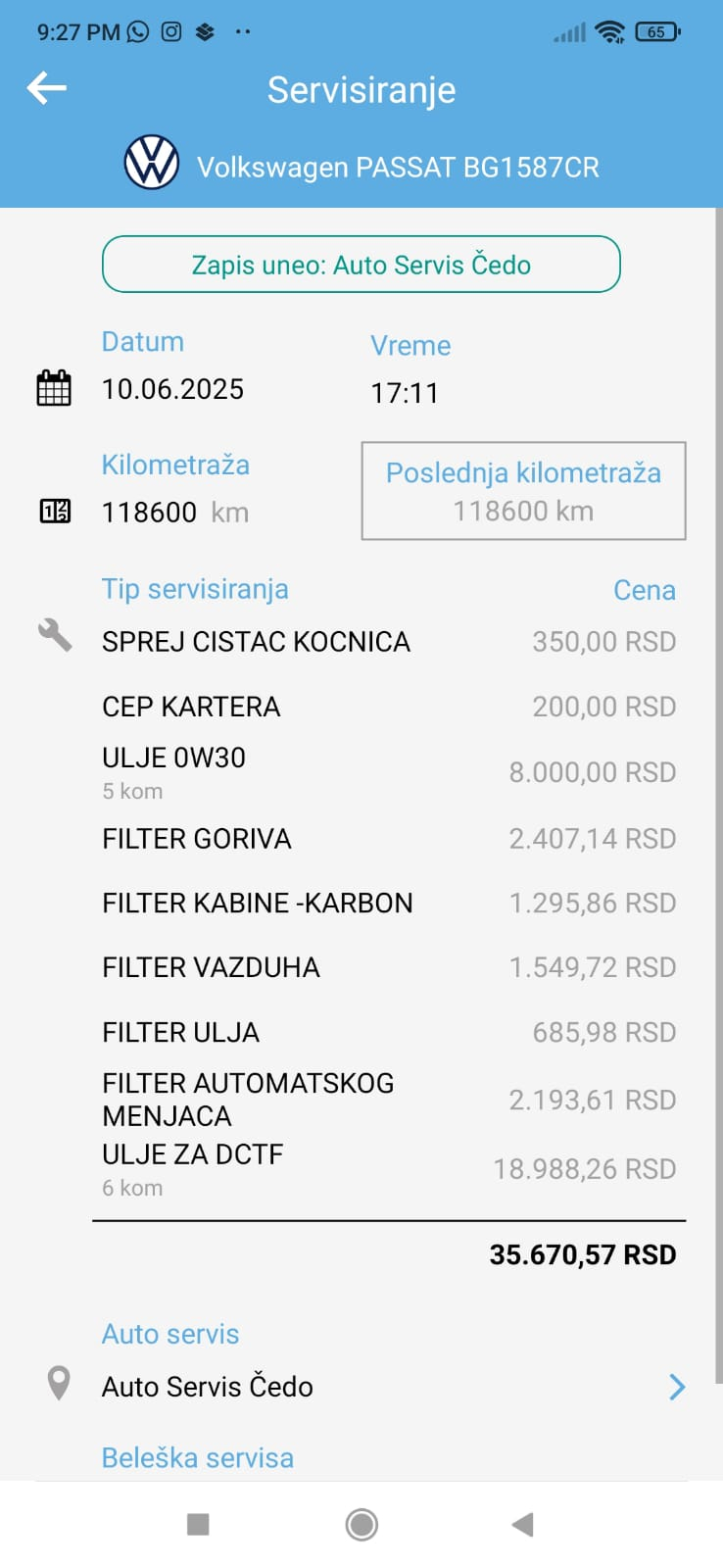Tap the Poslednja kilometraža box

point(523,491)
